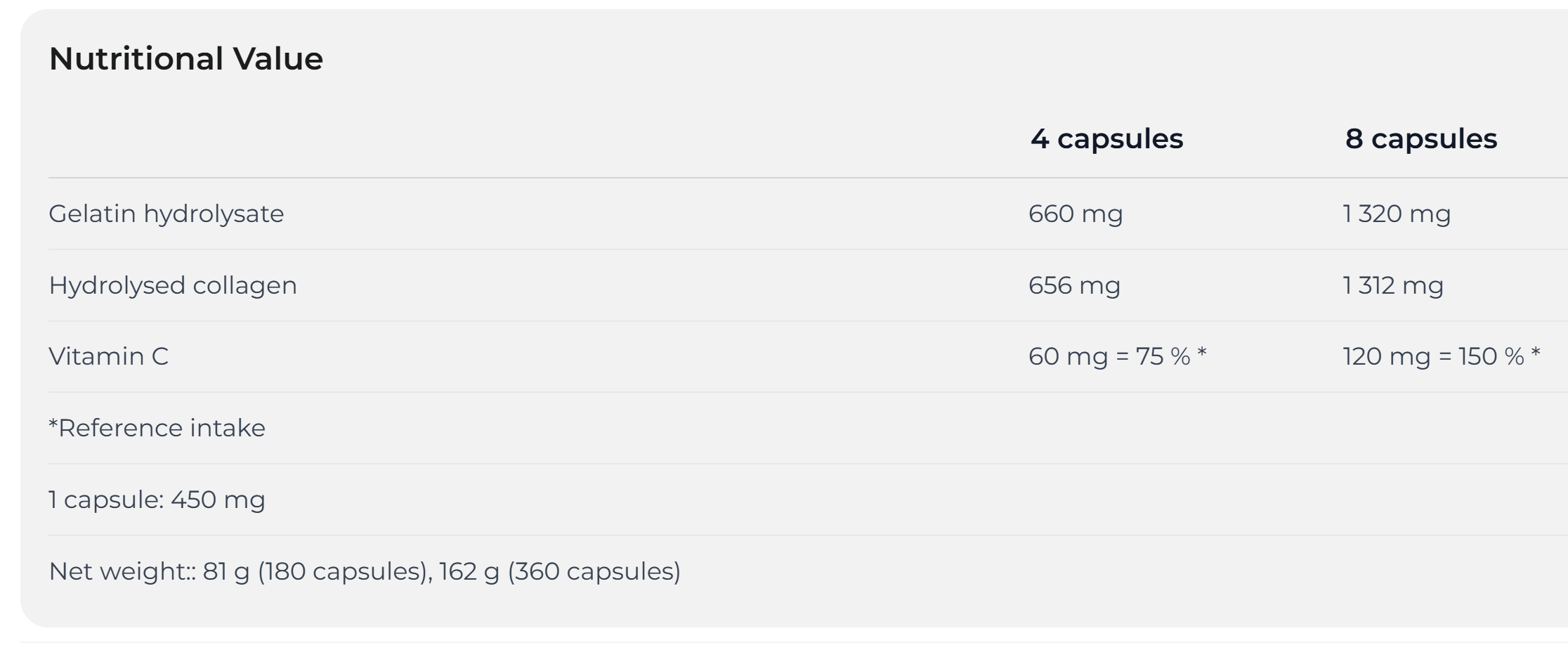Image resolution: width=1568 pixels, height=664 pixels.
Task: Select the 8 capsules column header
Action: tap(1420, 139)
